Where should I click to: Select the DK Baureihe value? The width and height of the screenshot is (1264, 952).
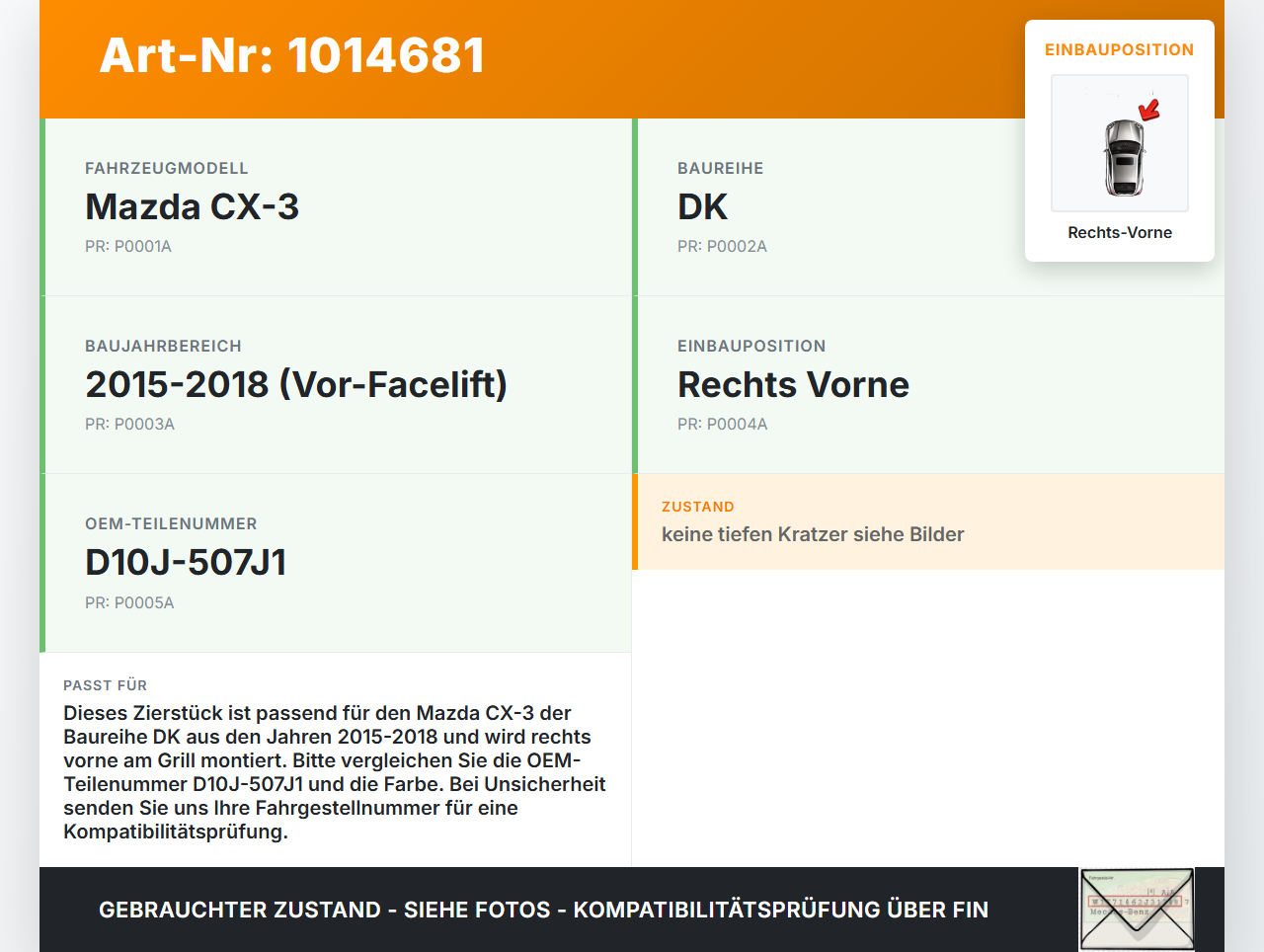point(702,206)
